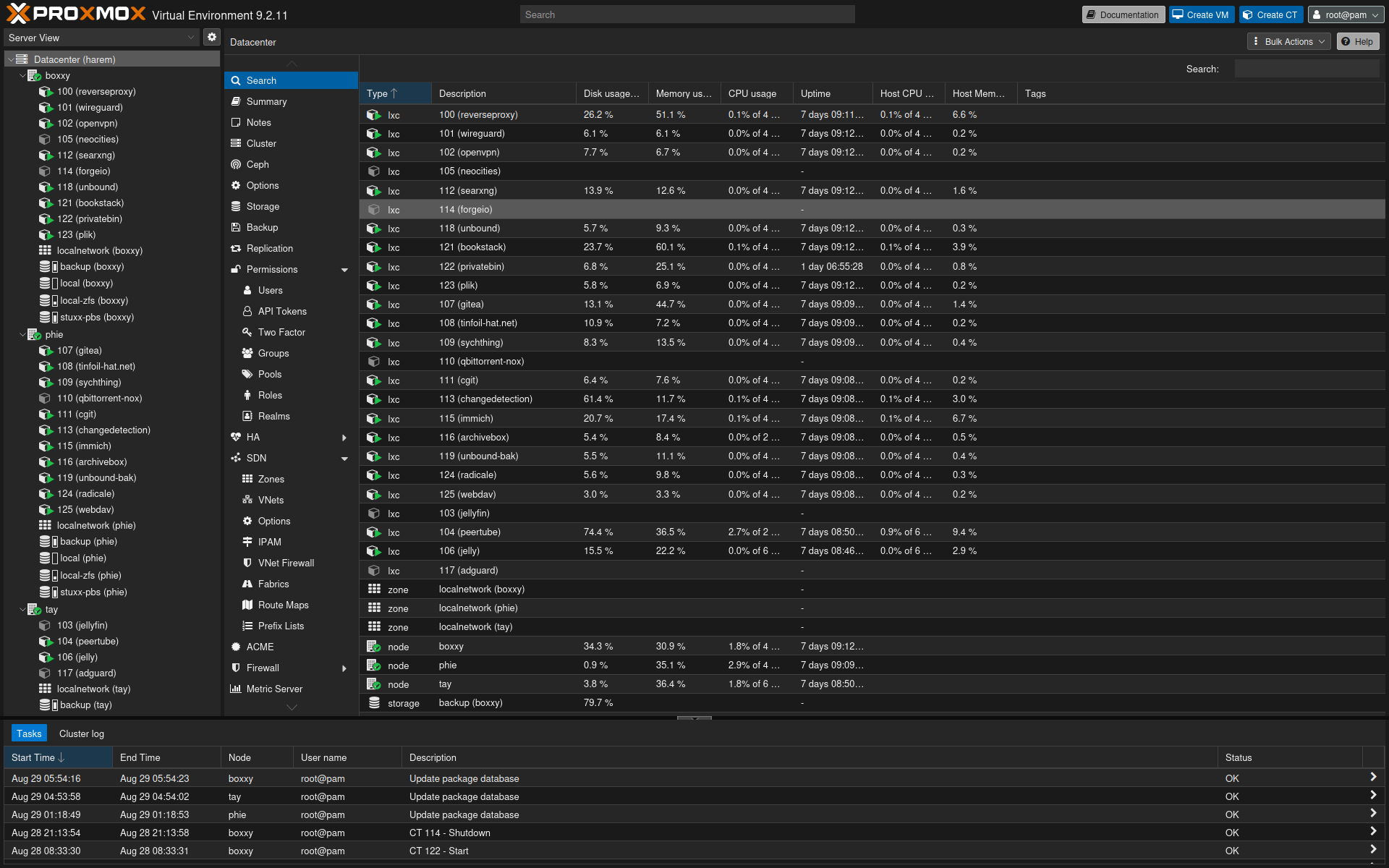This screenshot has width=1389, height=868.
Task: Click the Backup floppy icon in menu
Action: [x=236, y=227]
